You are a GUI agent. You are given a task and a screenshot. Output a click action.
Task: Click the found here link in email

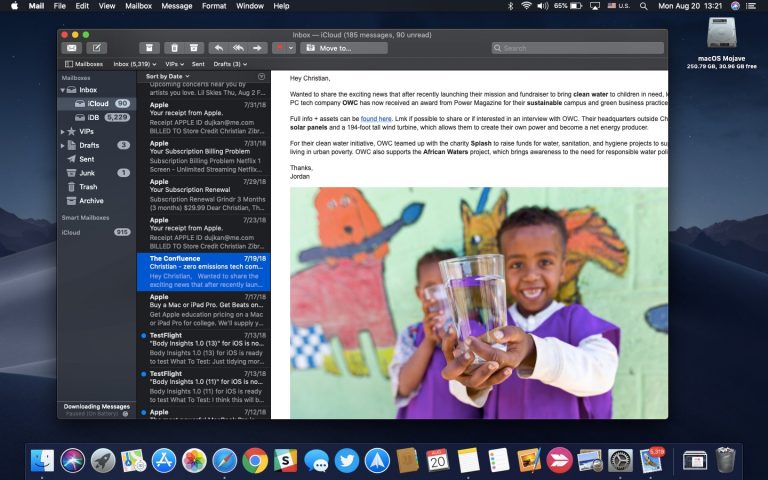[376, 119]
